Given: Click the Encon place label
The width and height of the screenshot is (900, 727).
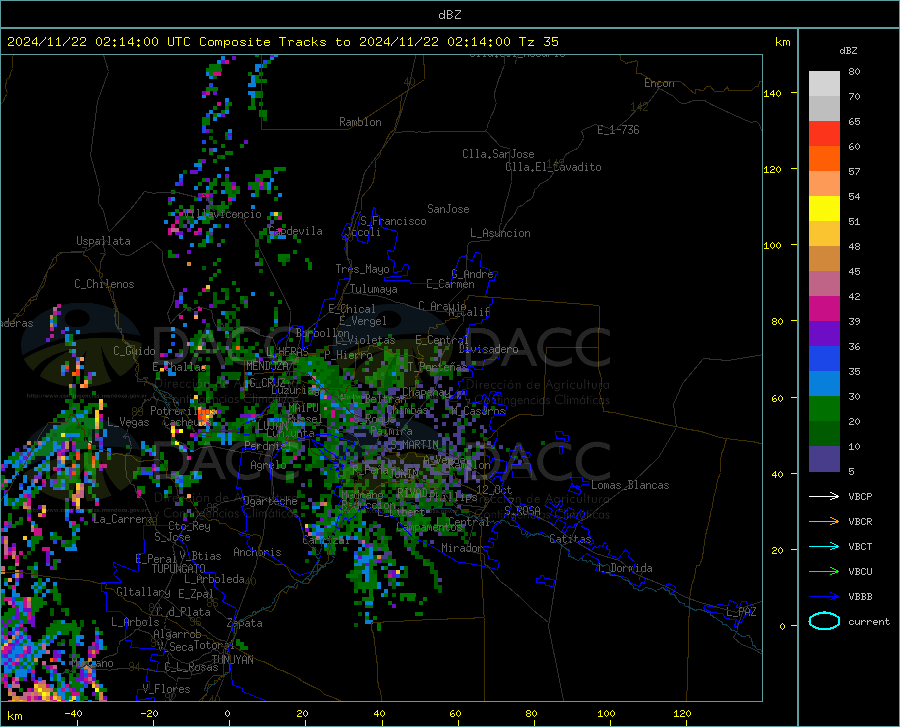Looking at the screenshot, I should [659, 83].
